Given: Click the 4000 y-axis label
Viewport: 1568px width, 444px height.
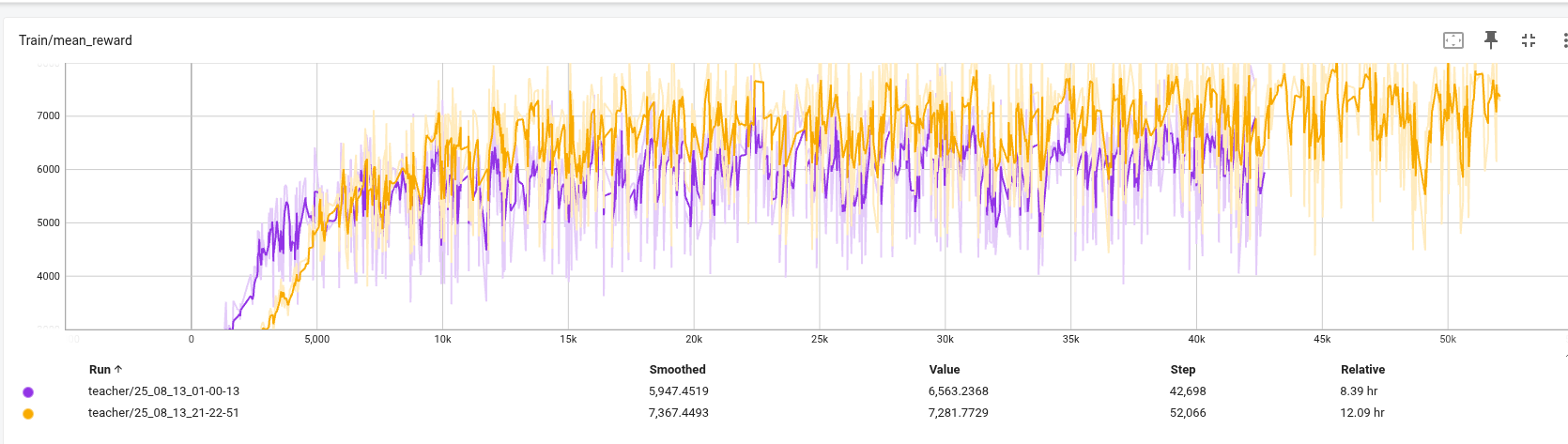Looking at the screenshot, I should tap(48, 277).
